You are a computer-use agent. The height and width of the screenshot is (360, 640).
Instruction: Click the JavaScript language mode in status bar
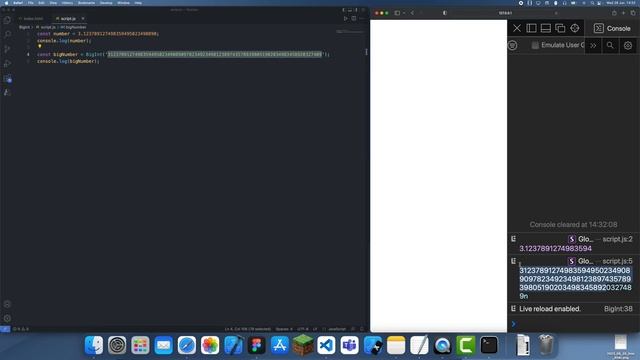click(x=337, y=329)
